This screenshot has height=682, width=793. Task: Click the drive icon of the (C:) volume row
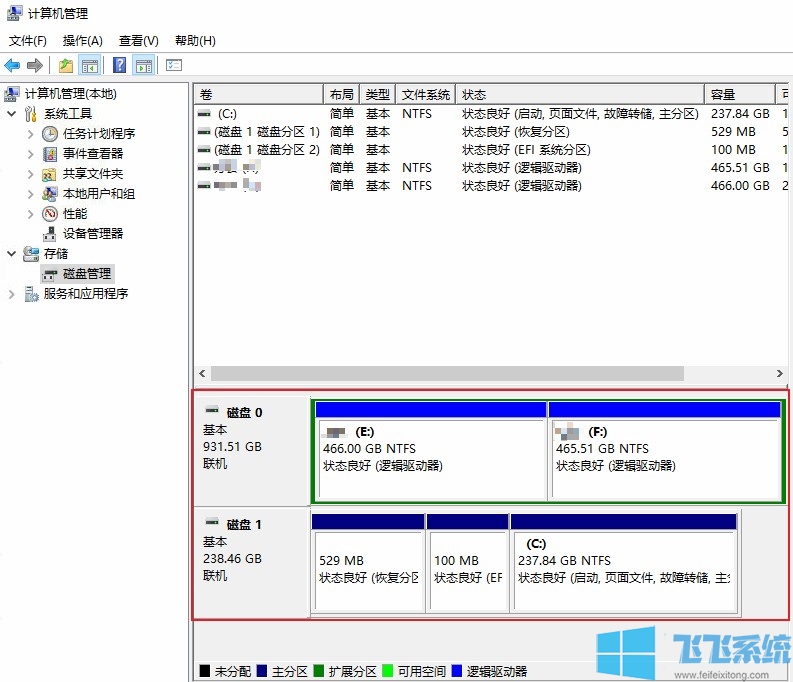[x=204, y=114]
